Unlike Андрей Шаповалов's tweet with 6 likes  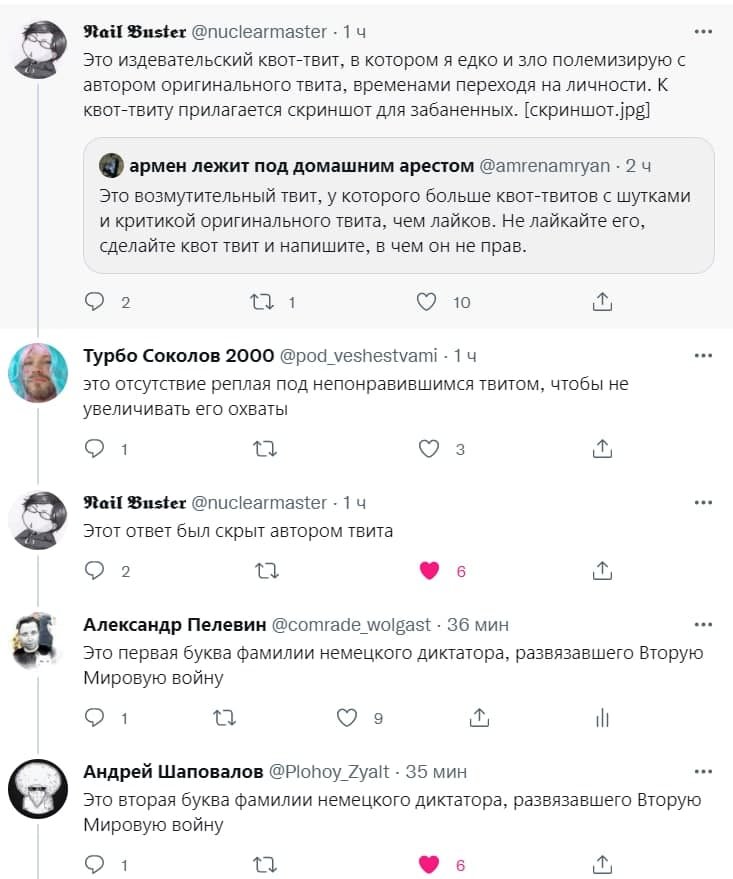429,864
